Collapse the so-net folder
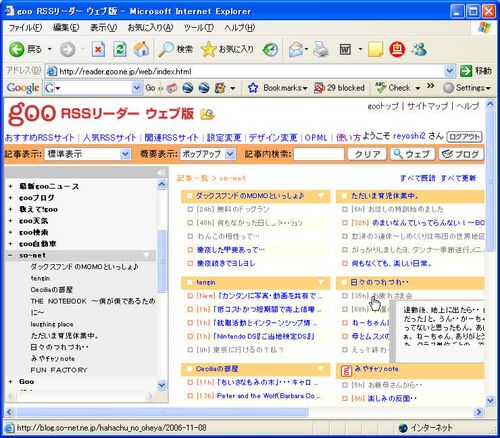Viewport: 500px width, 438px height. pos(10,255)
